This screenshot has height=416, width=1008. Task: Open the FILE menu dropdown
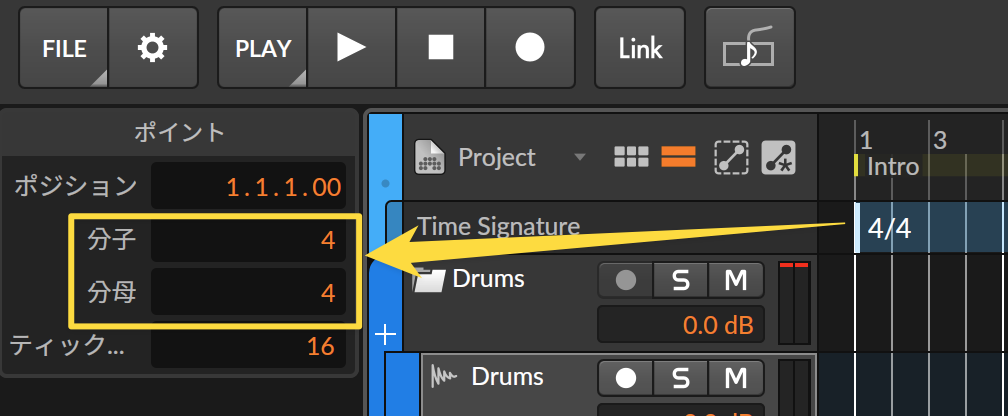tap(64, 48)
